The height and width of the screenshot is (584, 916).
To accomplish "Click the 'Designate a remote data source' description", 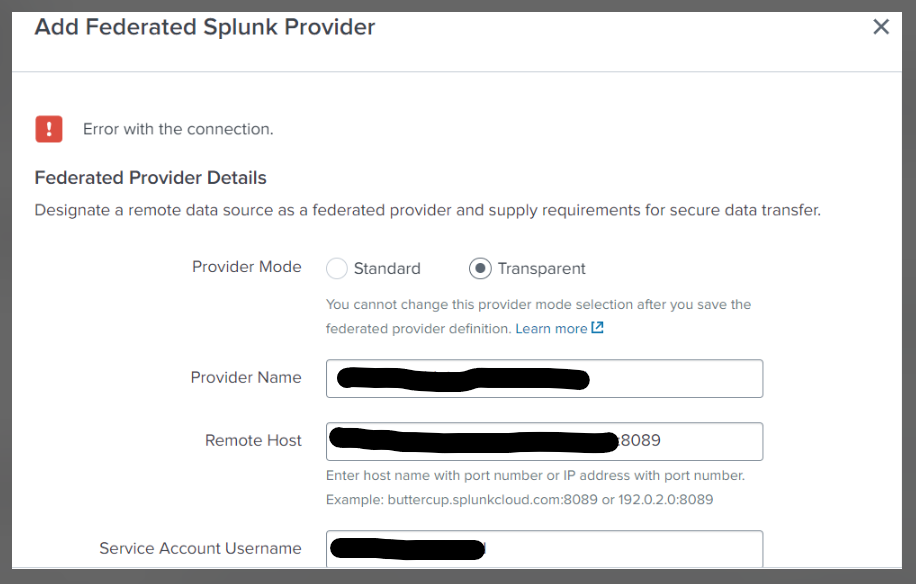I will pyautogui.click(x=427, y=211).
